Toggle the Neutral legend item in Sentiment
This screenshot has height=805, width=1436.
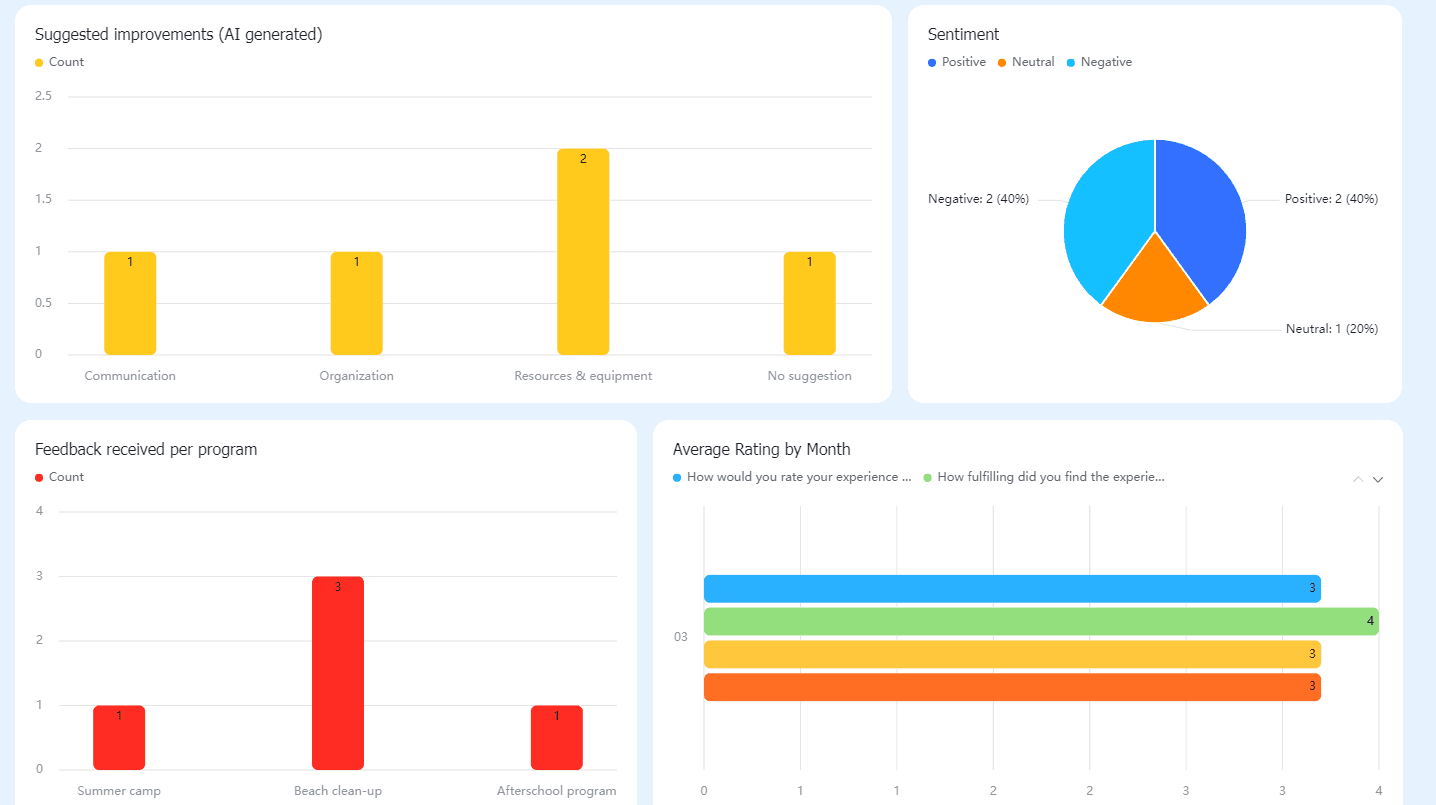[x=1026, y=62]
